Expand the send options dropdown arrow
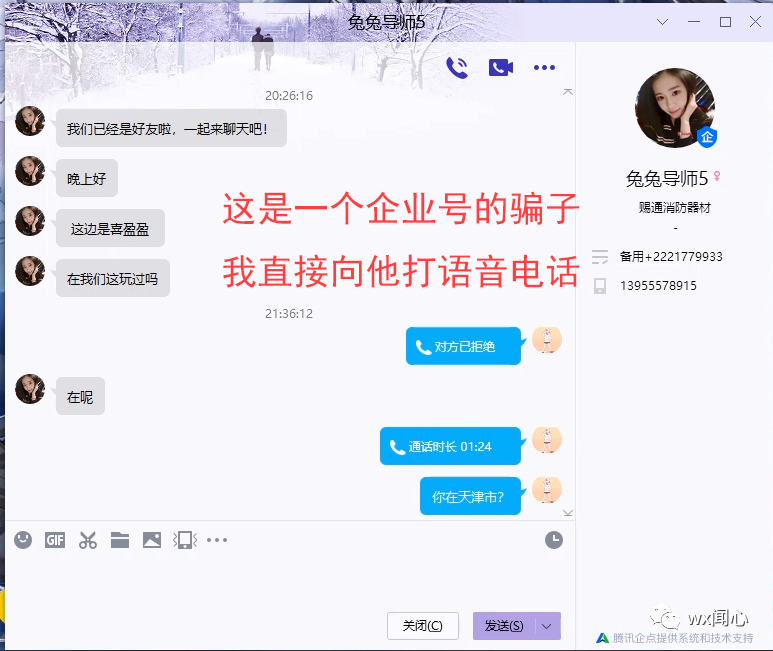Image resolution: width=773 pixels, height=651 pixels. [x=546, y=626]
